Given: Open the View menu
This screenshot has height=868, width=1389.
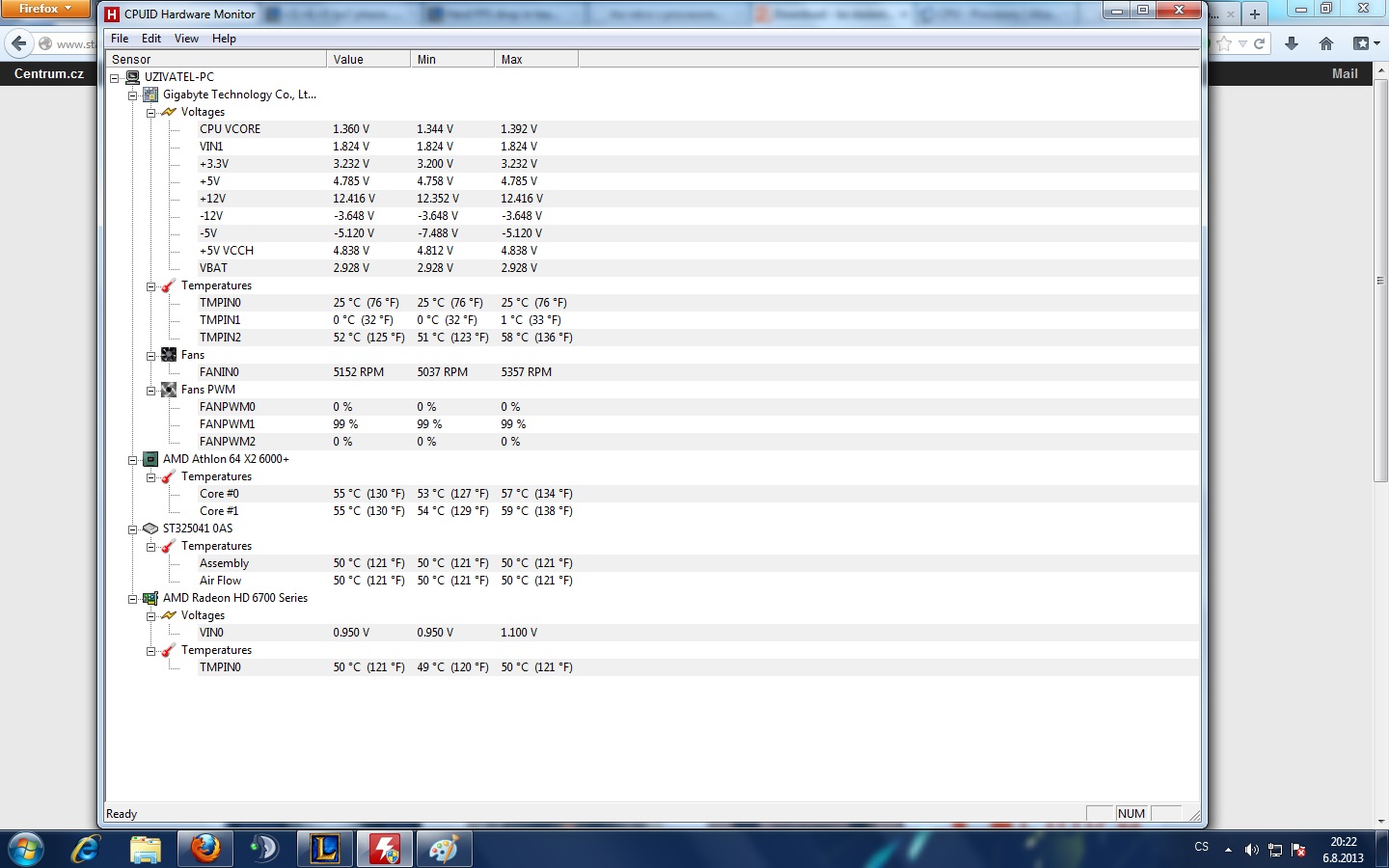Looking at the screenshot, I should (x=186, y=39).
